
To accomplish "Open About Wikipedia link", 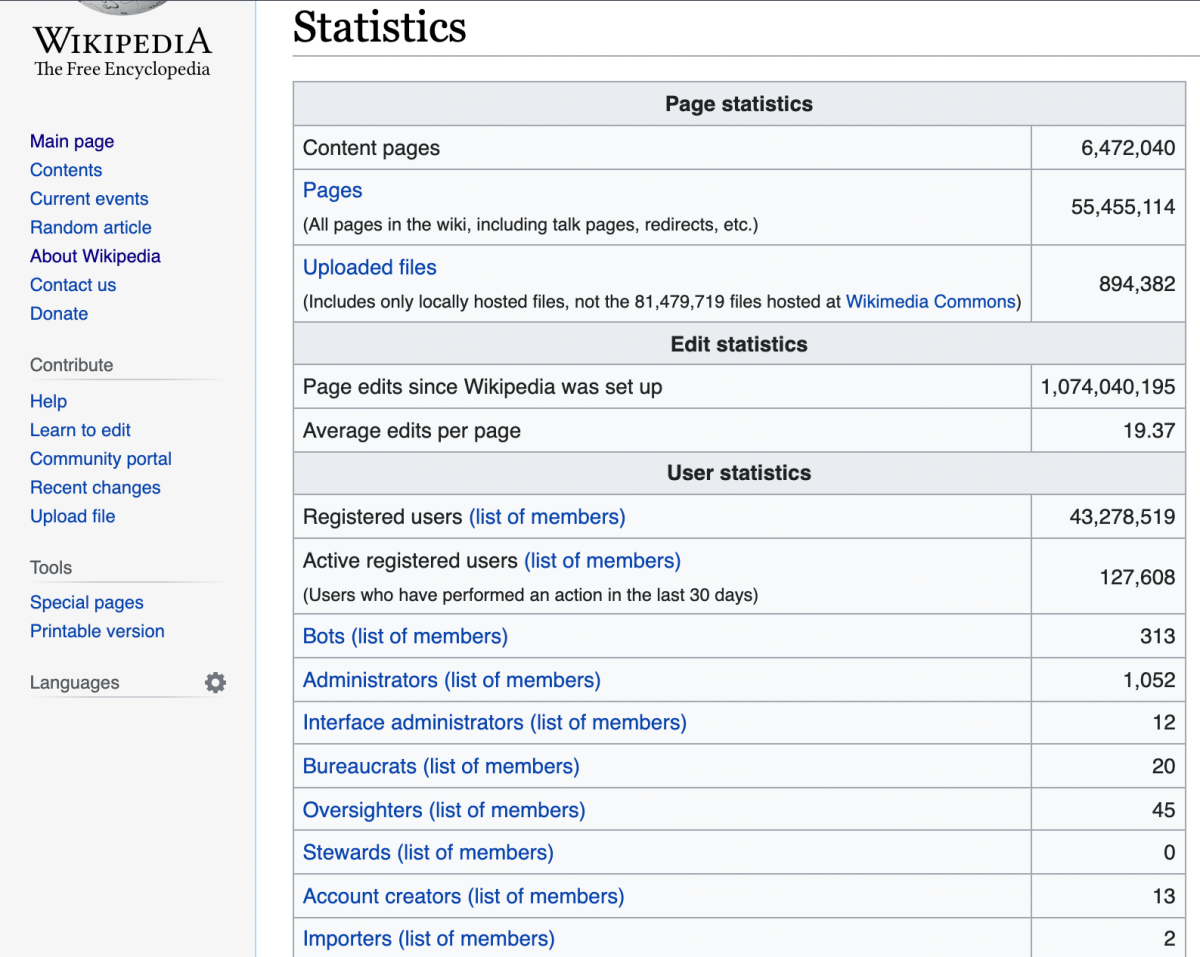I will click(x=95, y=256).
